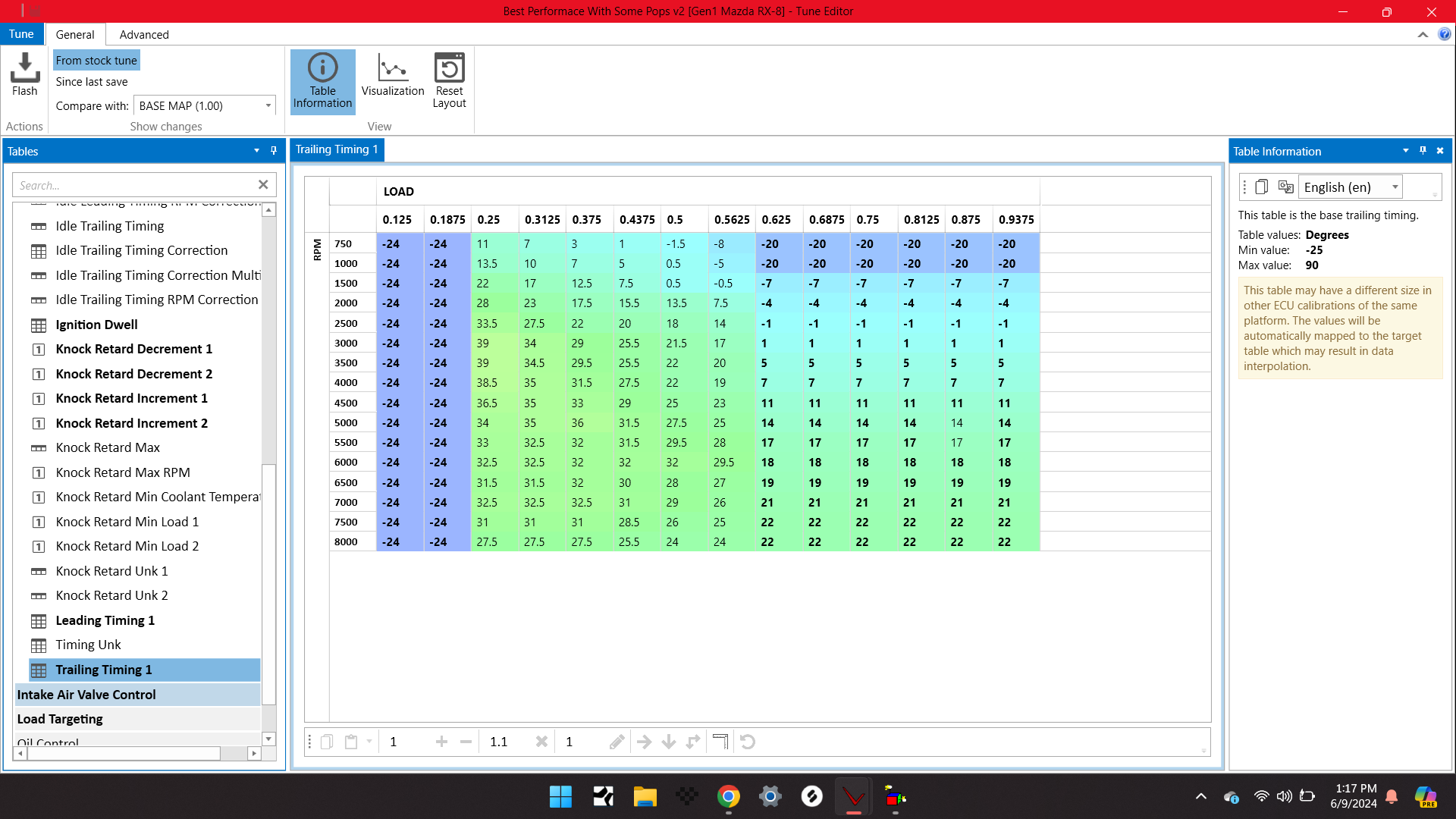
Task: Click the paste clipboard icon
Action: tap(351, 742)
